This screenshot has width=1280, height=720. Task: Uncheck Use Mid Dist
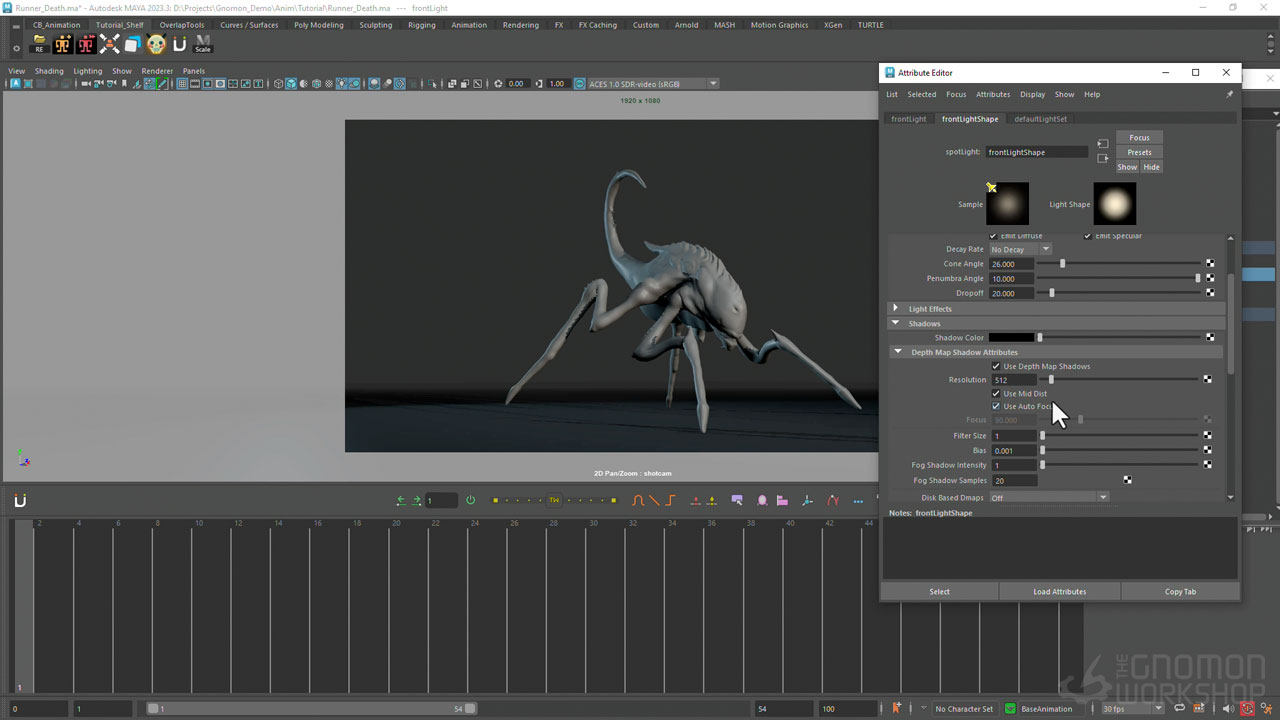[995, 393]
